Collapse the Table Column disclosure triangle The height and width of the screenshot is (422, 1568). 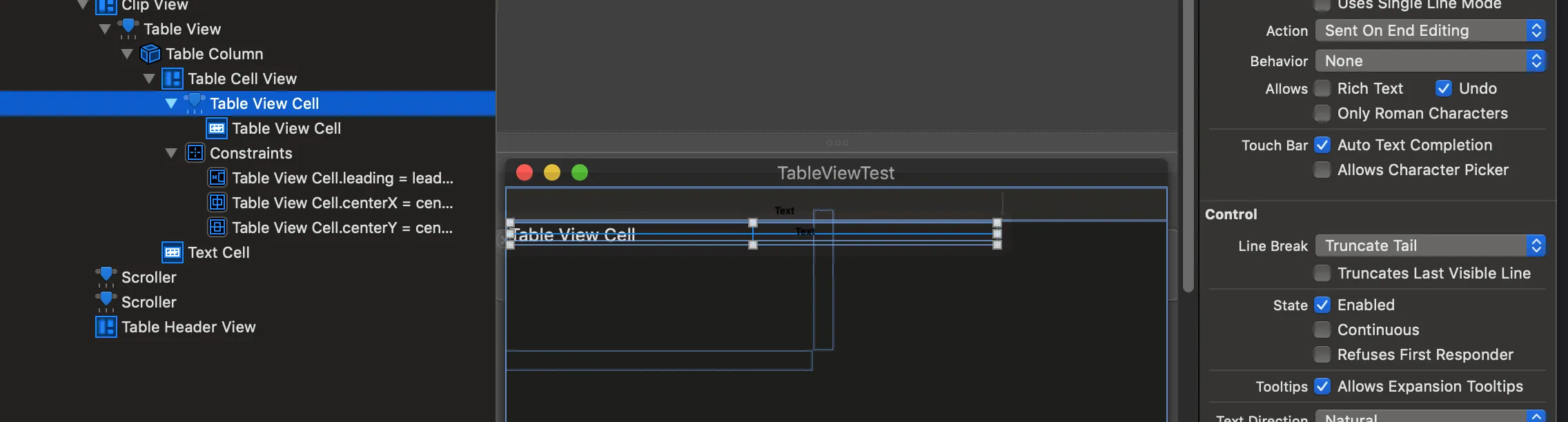click(127, 54)
